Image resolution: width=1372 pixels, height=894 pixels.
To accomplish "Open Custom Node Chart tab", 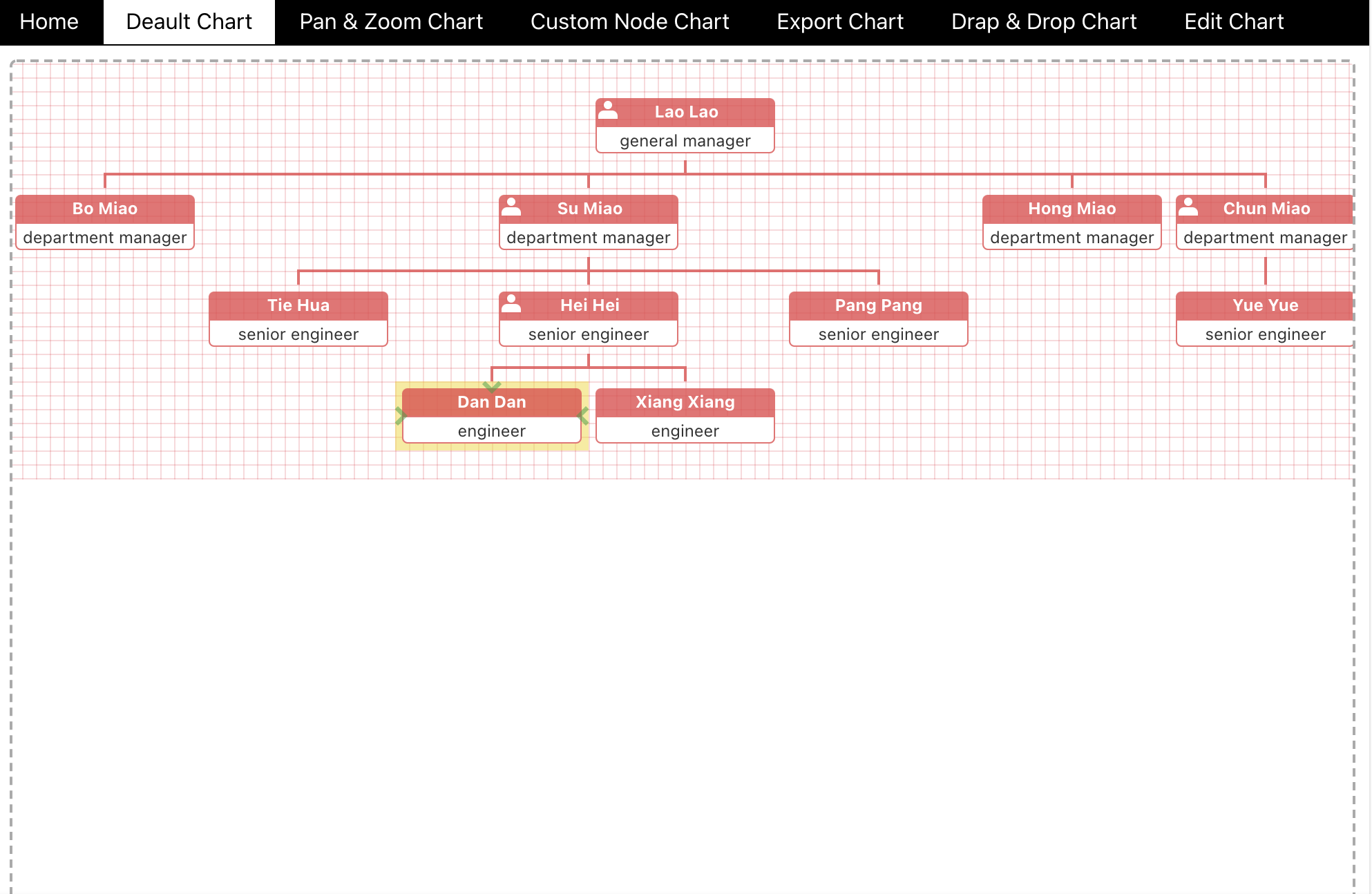I will pyautogui.click(x=629, y=22).
